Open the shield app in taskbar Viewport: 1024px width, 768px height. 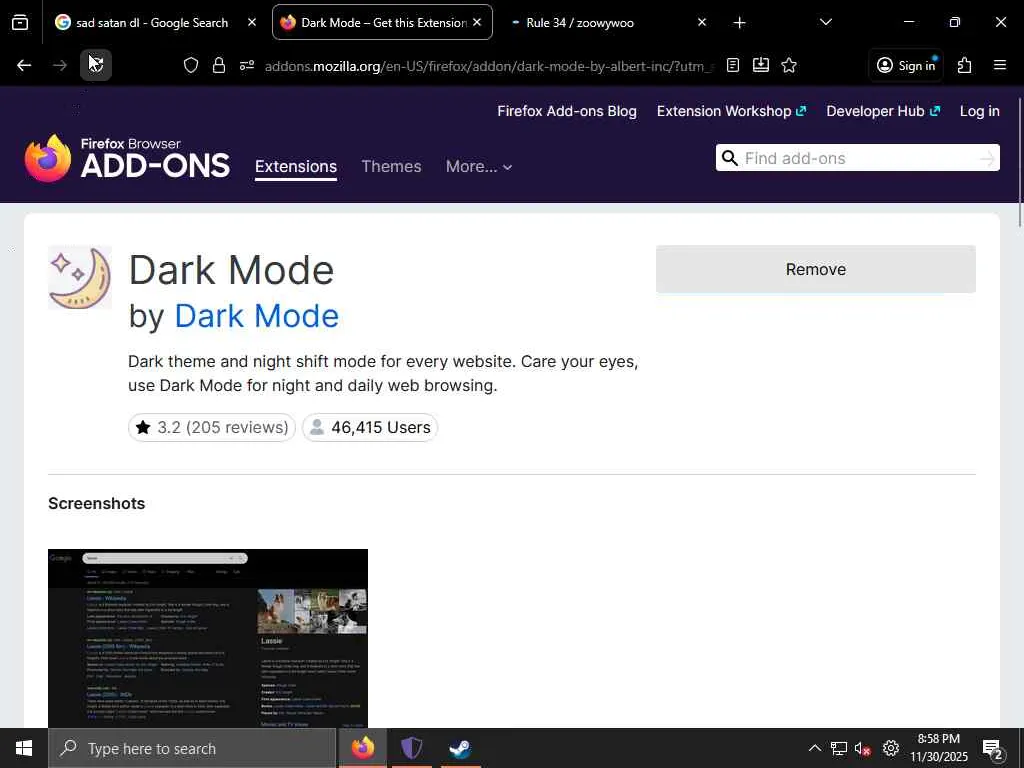tap(411, 748)
